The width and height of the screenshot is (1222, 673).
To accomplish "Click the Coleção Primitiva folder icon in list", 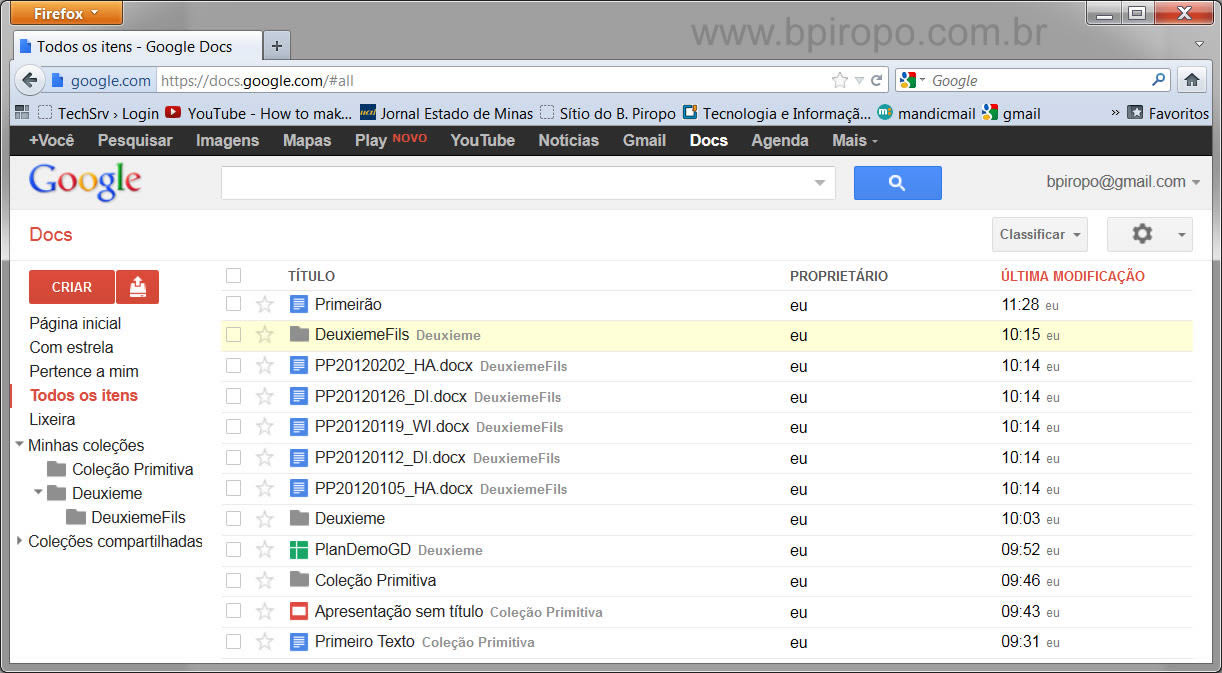I will tap(298, 580).
